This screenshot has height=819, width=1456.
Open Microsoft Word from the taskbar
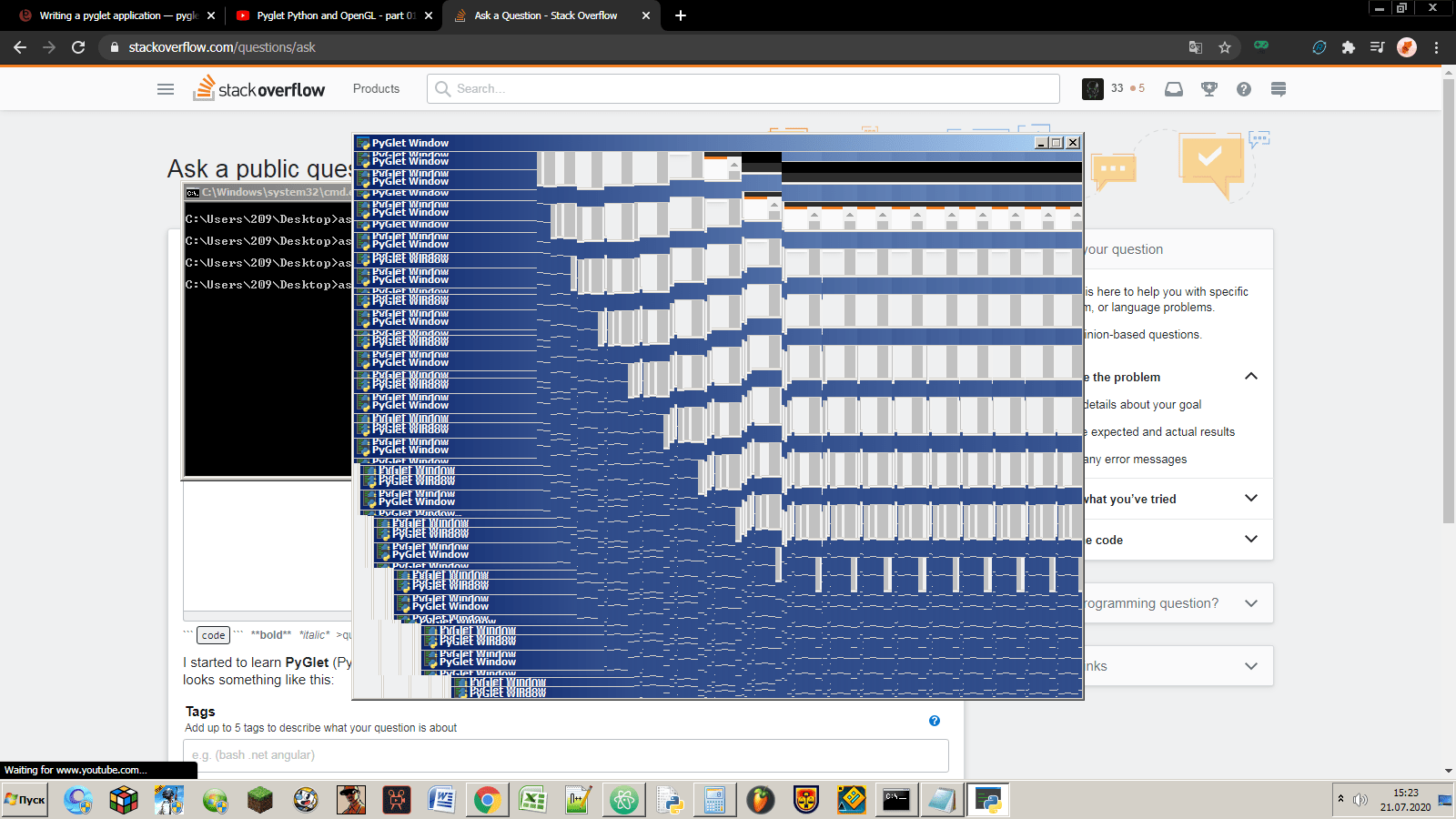[x=442, y=800]
